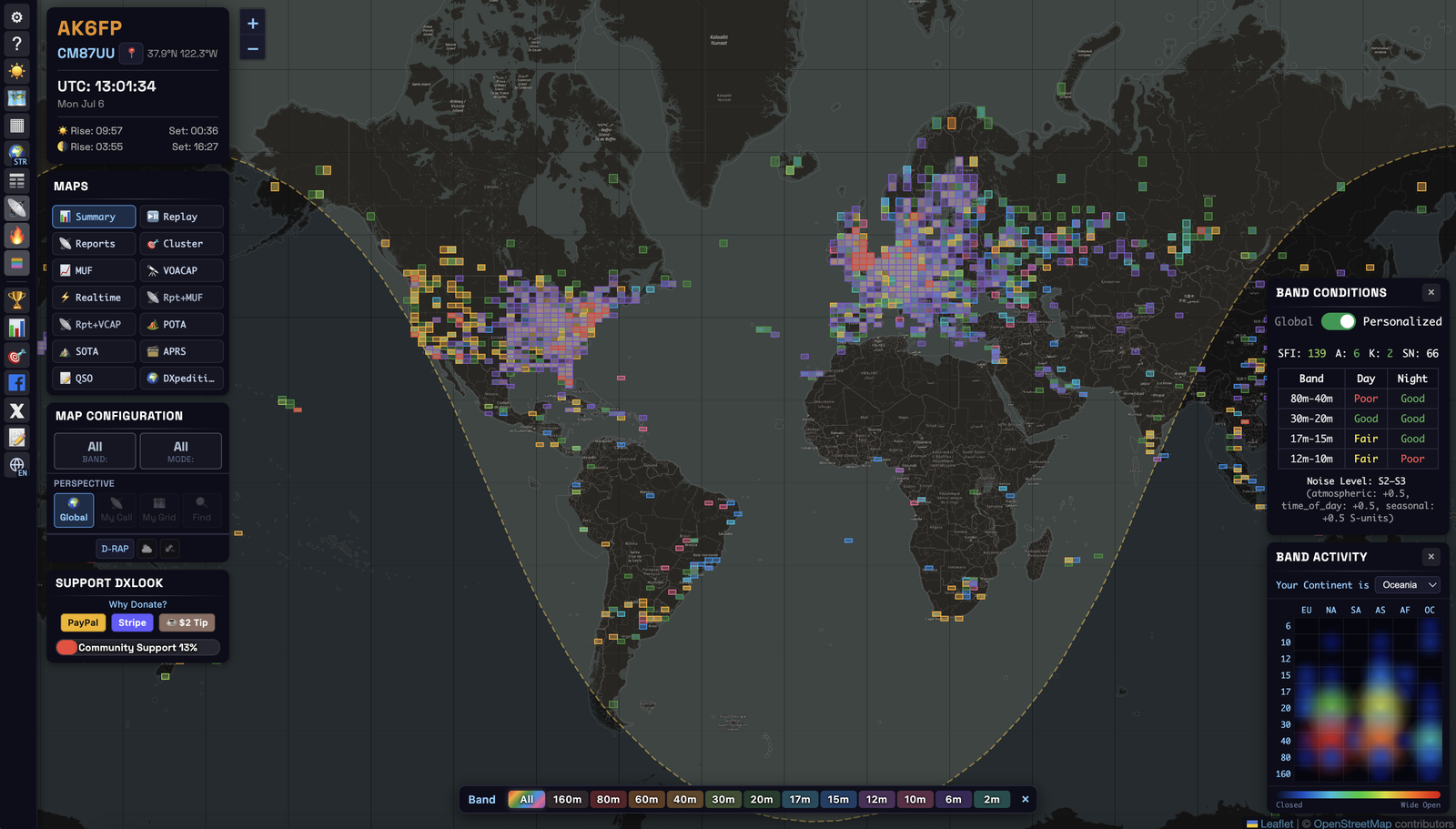Donate via the PayPal button
This screenshot has height=829, width=1456.
83,622
